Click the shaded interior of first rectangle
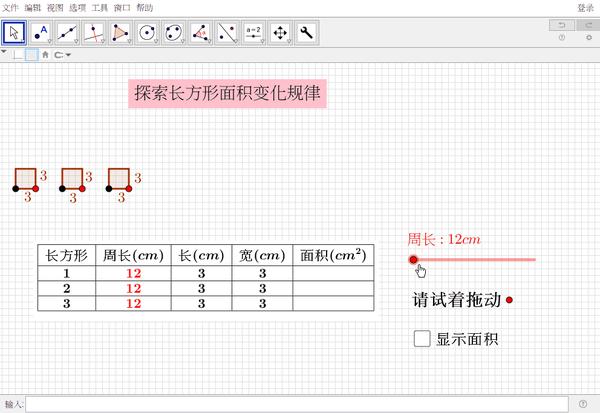This screenshot has width=600, height=413. point(26,178)
